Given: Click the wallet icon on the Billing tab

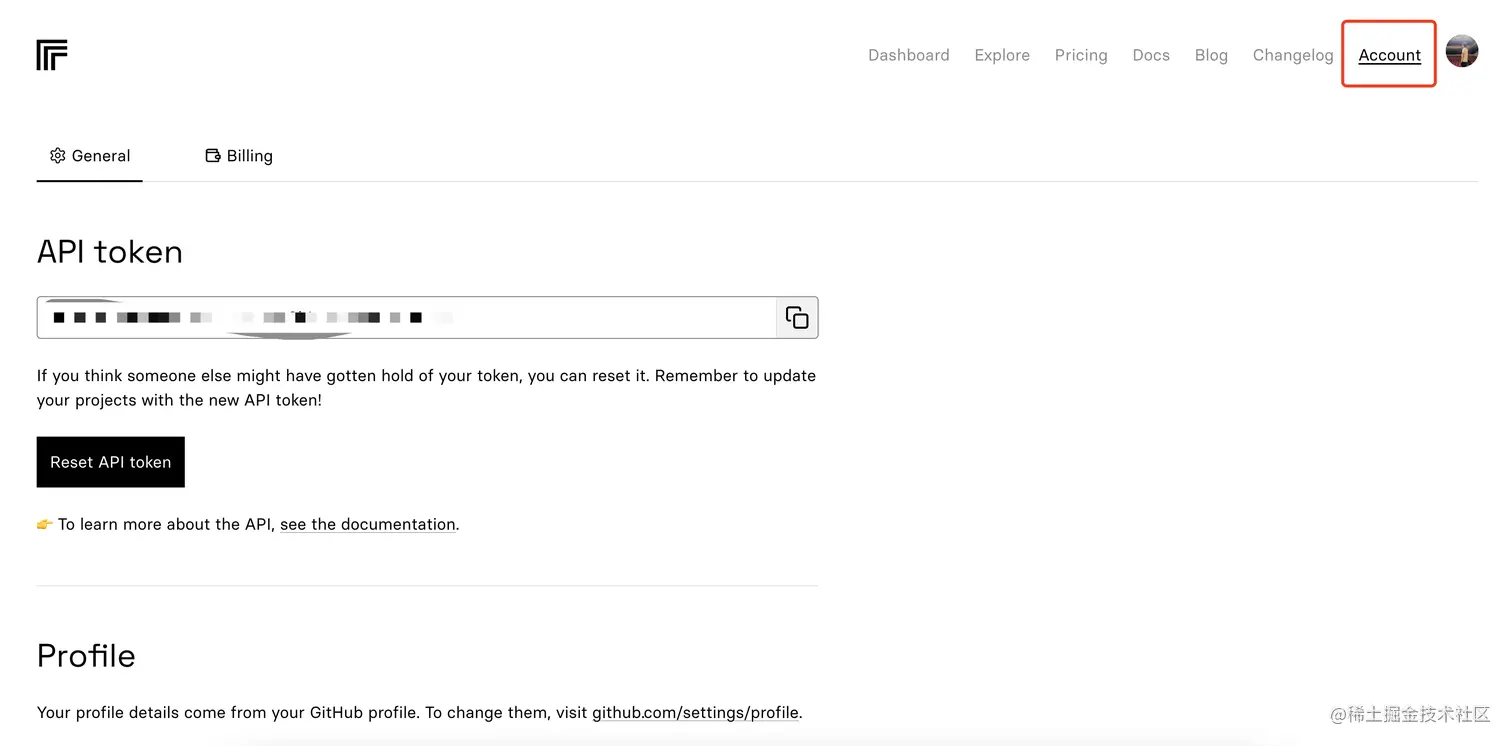Looking at the screenshot, I should click(x=213, y=156).
